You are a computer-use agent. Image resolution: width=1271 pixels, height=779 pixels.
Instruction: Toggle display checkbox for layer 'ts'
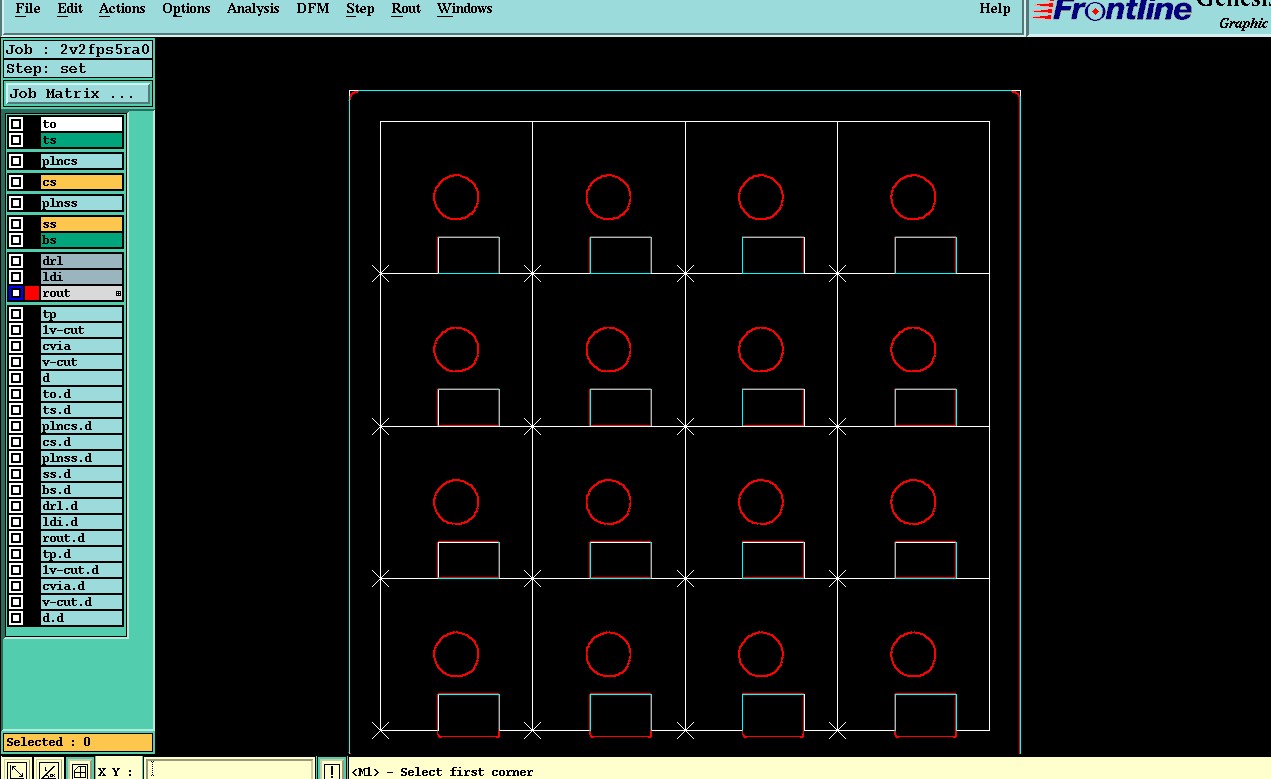point(16,141)
